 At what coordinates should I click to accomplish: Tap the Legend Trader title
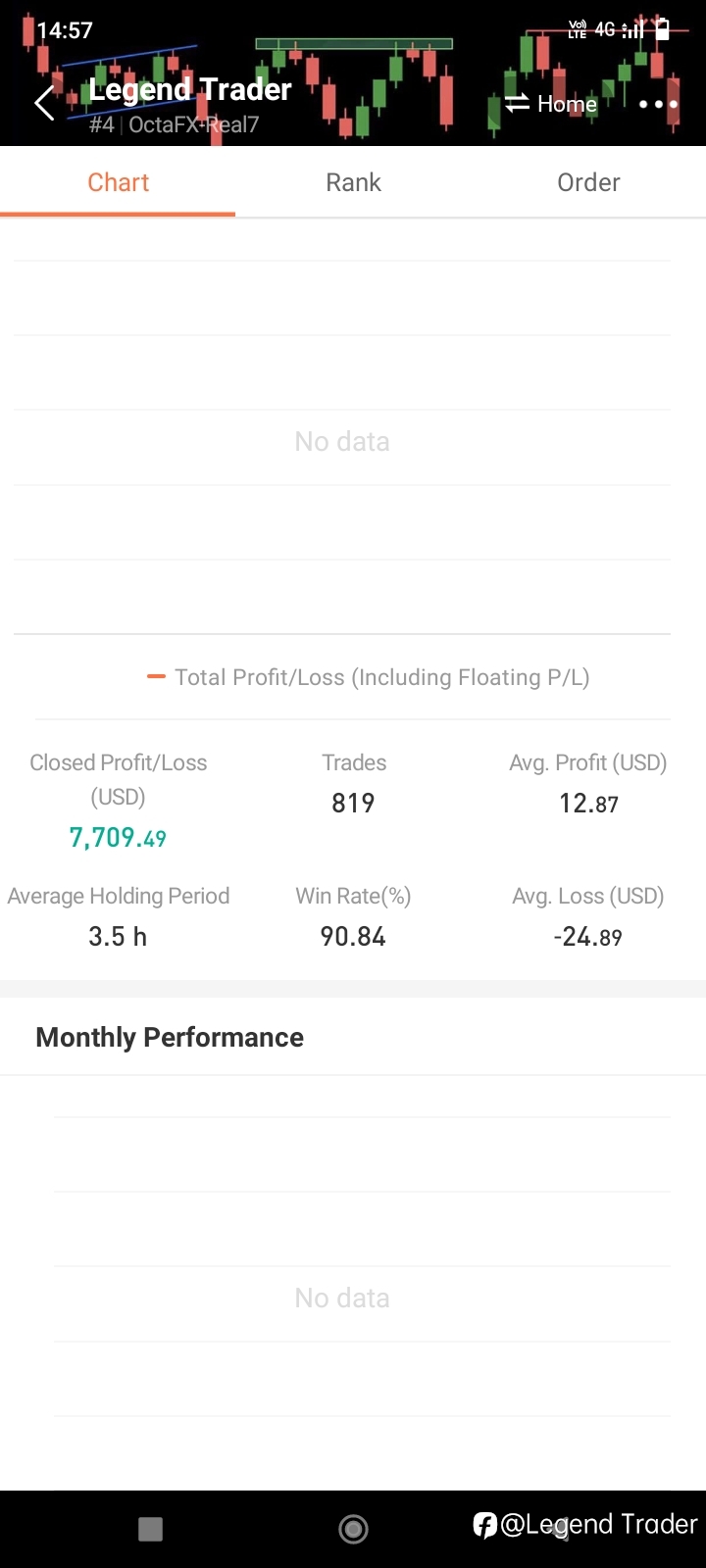[189, 89]
